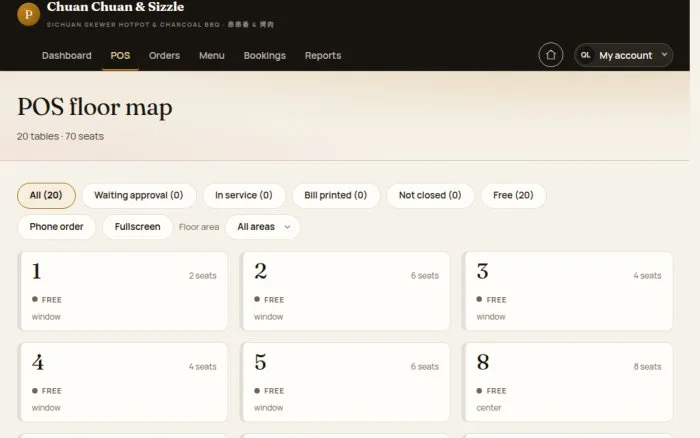This screenshot has width=700, height=438.
Task: Click the FREE status dot on table 4
Action: (35, 390)
